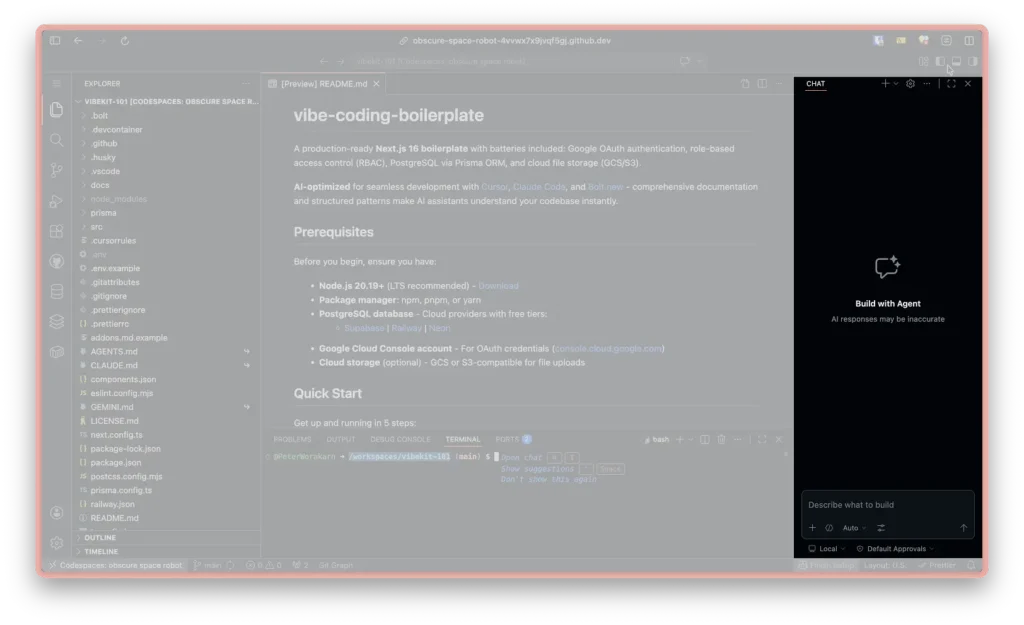Open the configure tools sliders icon

click(881, 528)
